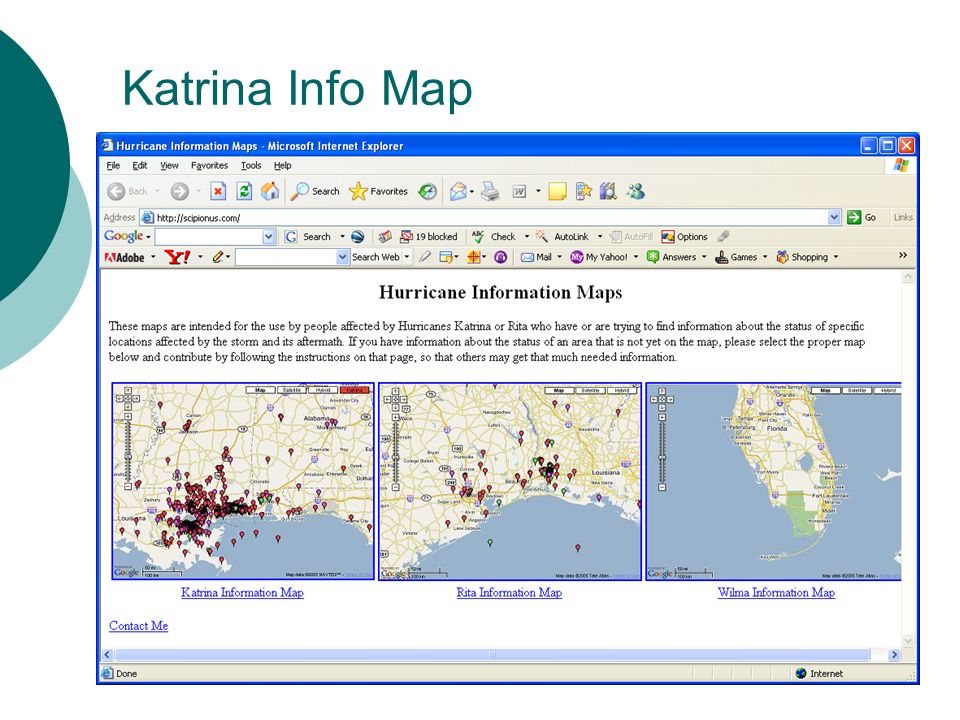The height and width of the screenshot is (720, 960).
Task: Open the My Yahoo! toolbar button
Action: click(x=599, y=257)
